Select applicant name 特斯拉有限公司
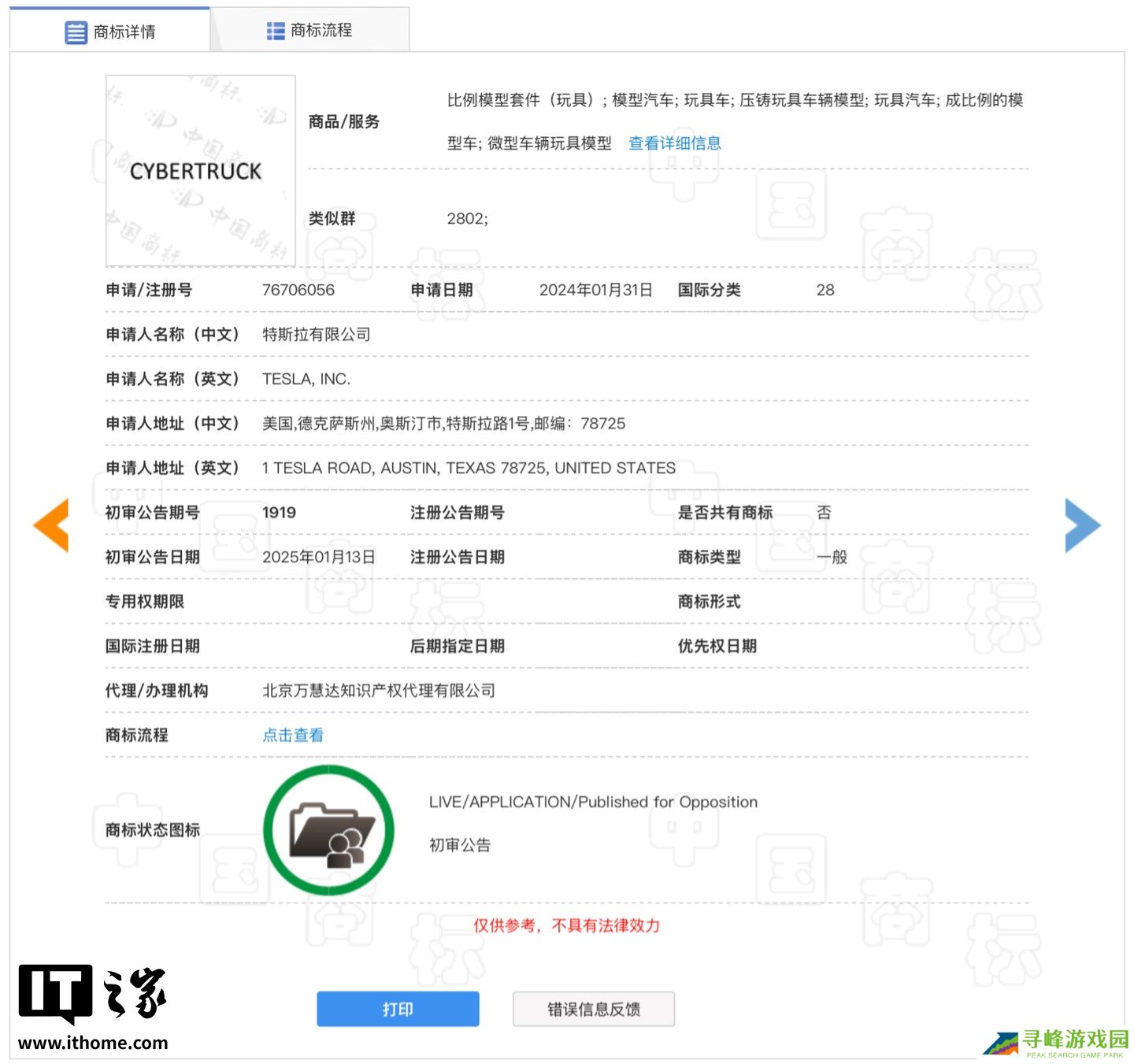Image resolution: width=1134 pixels, height=1064 pixels. [x=317, y=335]
